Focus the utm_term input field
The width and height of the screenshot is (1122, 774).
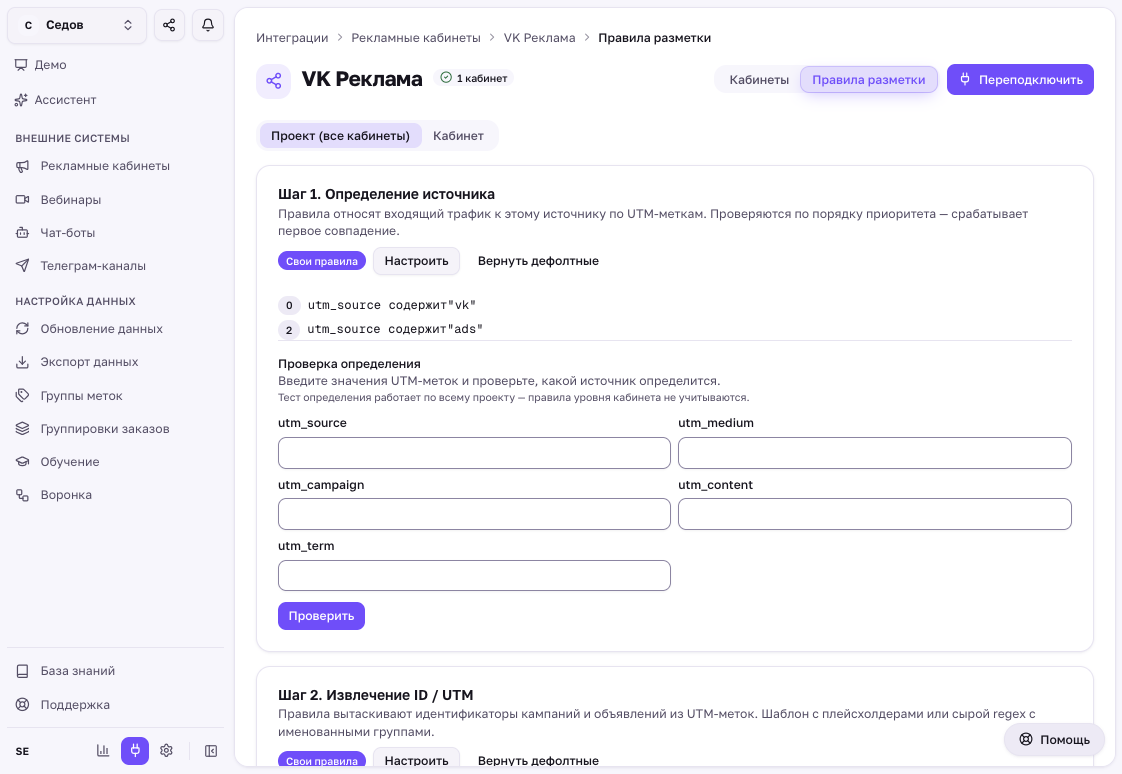pyautogui.click(x=474, y=576)
